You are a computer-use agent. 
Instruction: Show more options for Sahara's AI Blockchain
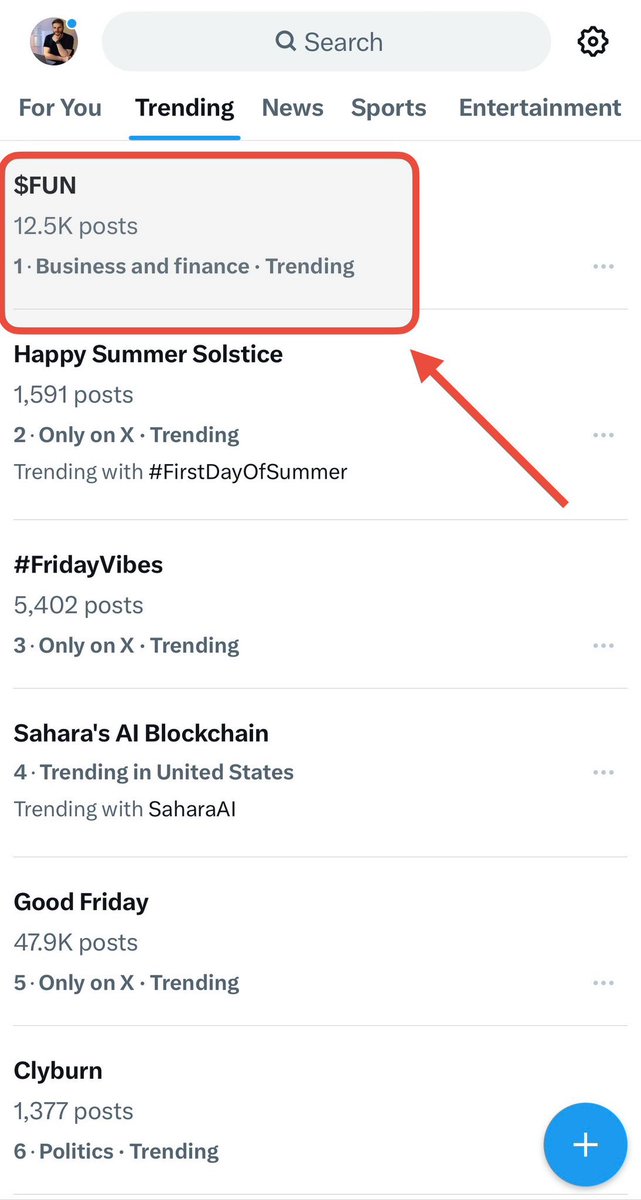click(603, 773)
